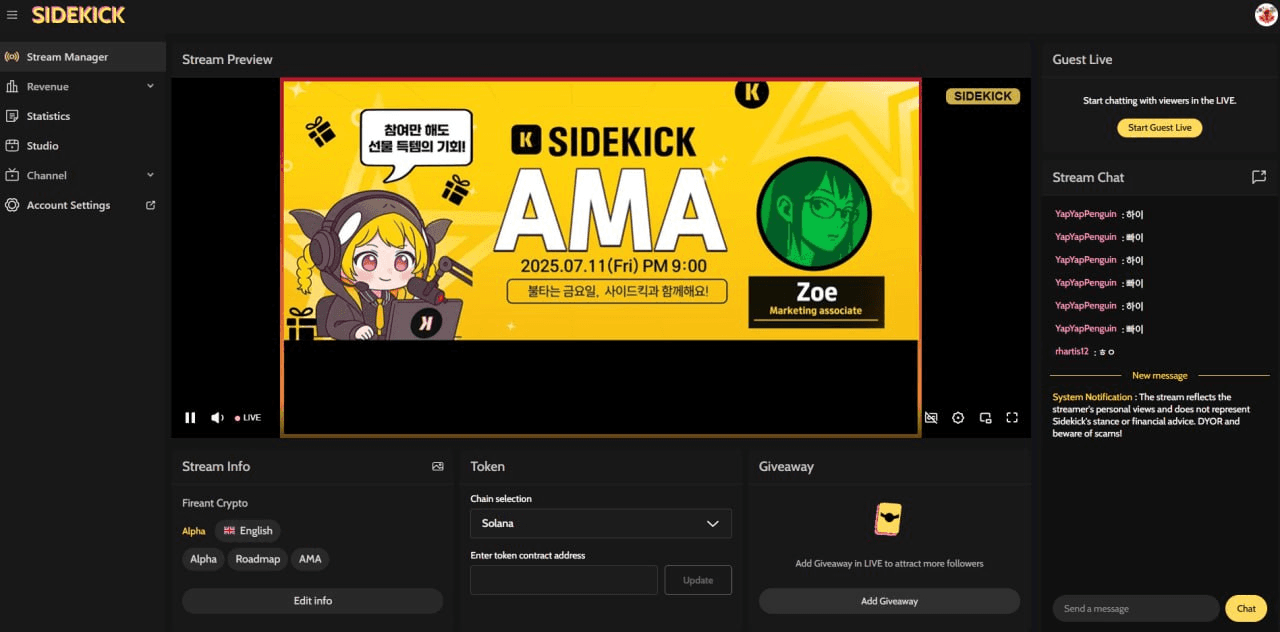Screen dimensions: 1280x632
Task: Click the New message divider label
Action: [1160, 376]
